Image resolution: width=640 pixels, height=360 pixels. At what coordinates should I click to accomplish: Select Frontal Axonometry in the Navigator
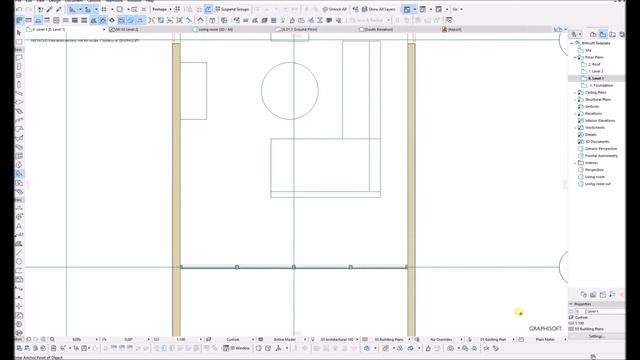[x=601, y=156]
